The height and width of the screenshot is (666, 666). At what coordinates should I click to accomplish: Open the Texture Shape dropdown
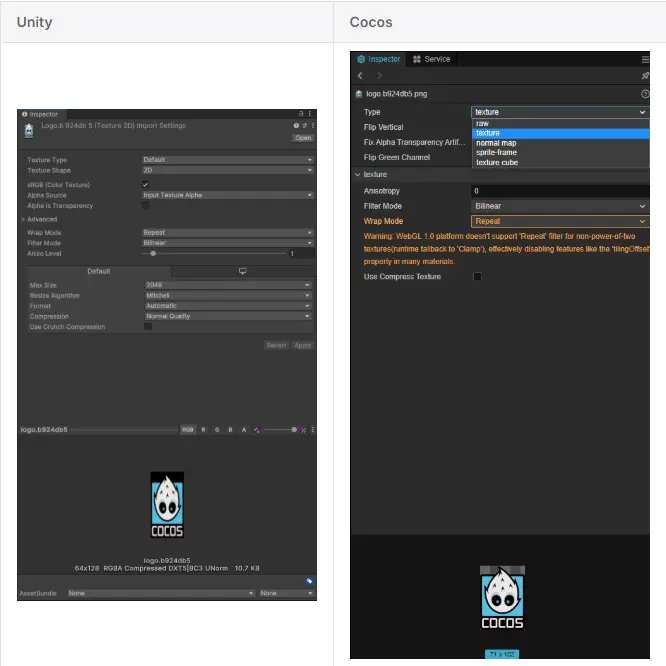228,170
